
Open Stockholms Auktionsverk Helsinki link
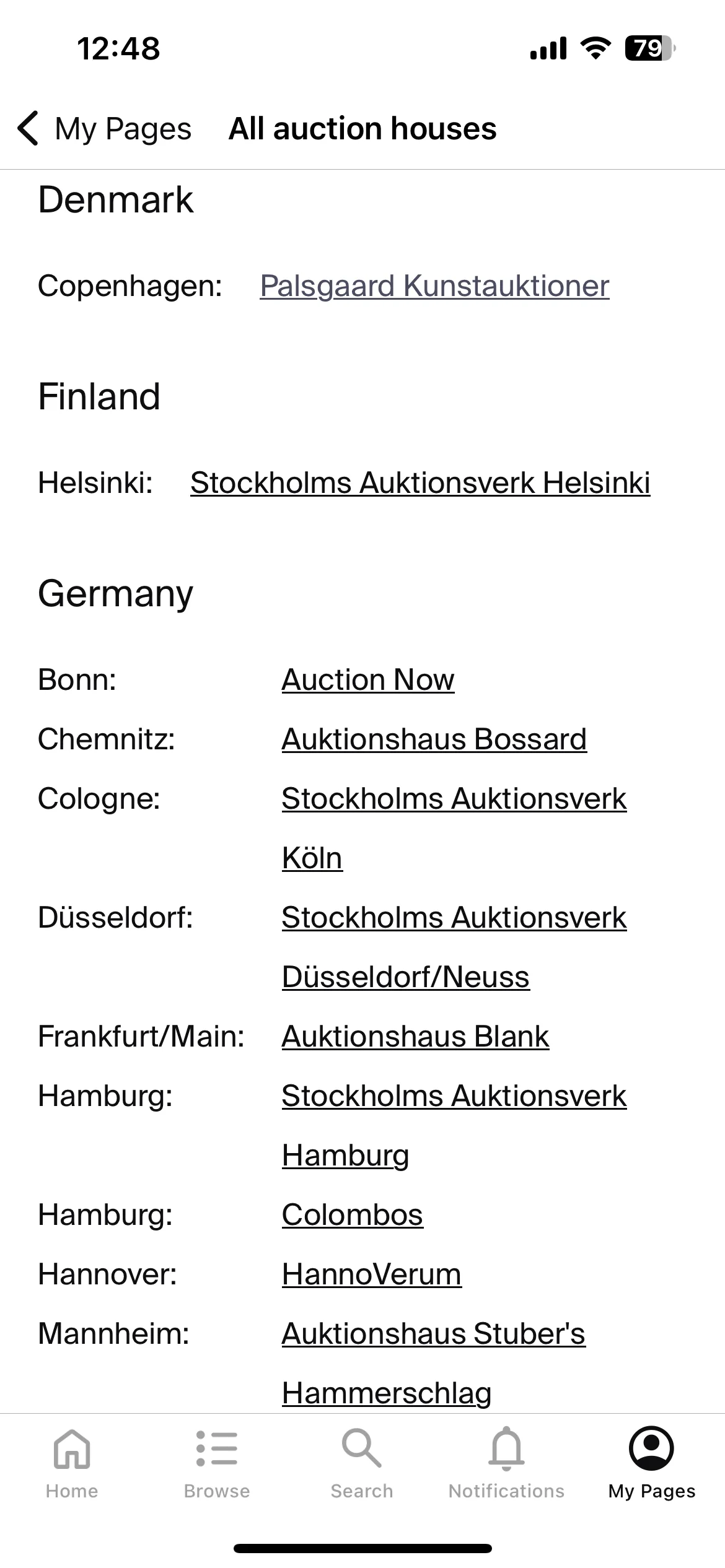pos(420,483)
